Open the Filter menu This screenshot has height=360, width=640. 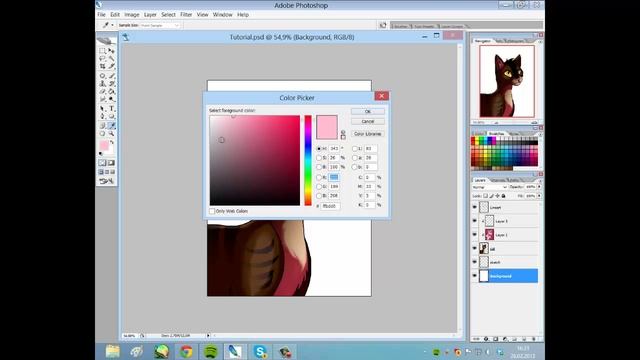[x=186, y=15]
